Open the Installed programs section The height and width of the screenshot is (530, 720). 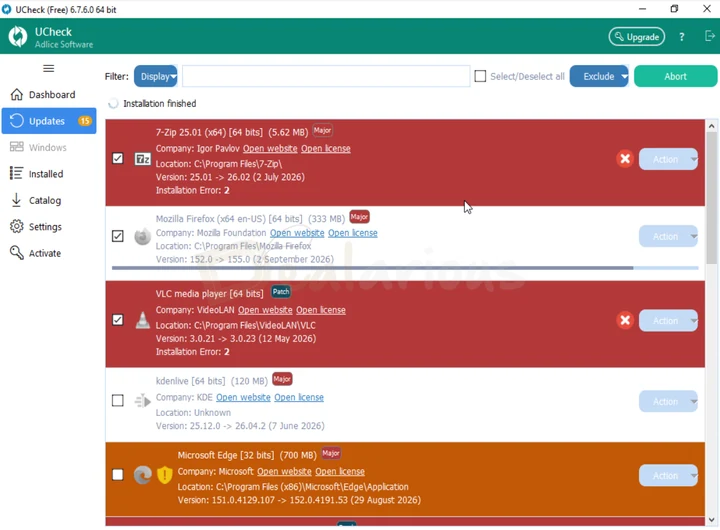click(49, 174)
